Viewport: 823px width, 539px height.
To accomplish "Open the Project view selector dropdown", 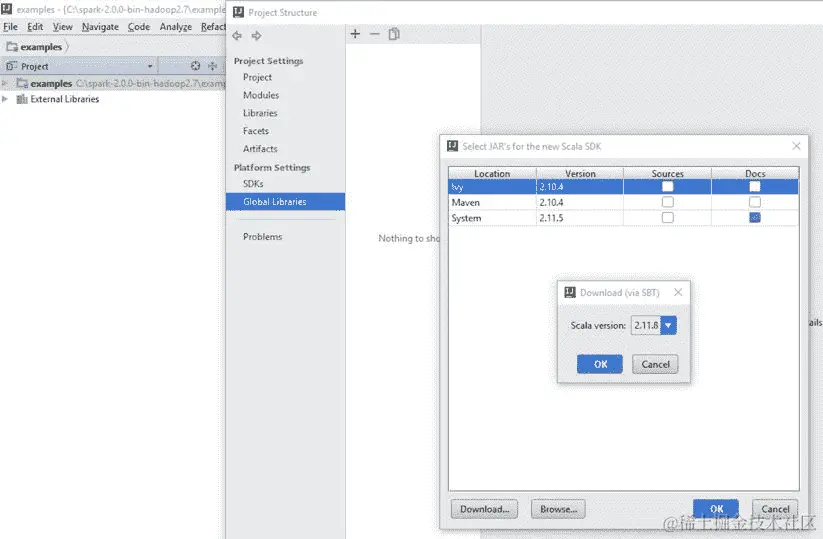I will coord(150,66).
